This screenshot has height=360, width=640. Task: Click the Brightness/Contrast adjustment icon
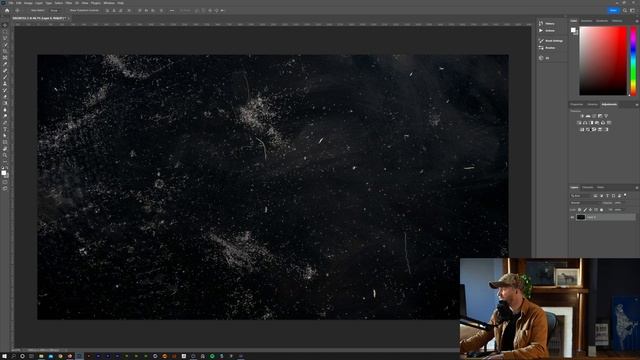(582, 116)
